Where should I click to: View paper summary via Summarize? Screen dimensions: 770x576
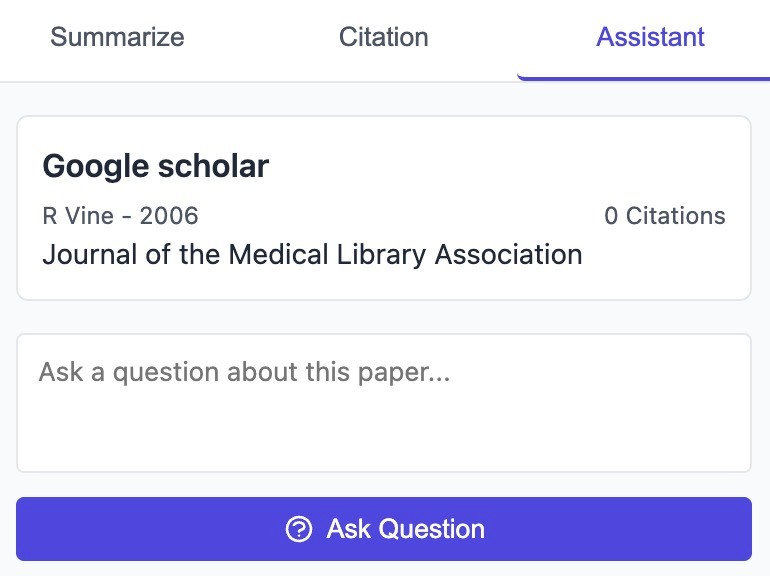pyautogui.click(x=117, y=38)
